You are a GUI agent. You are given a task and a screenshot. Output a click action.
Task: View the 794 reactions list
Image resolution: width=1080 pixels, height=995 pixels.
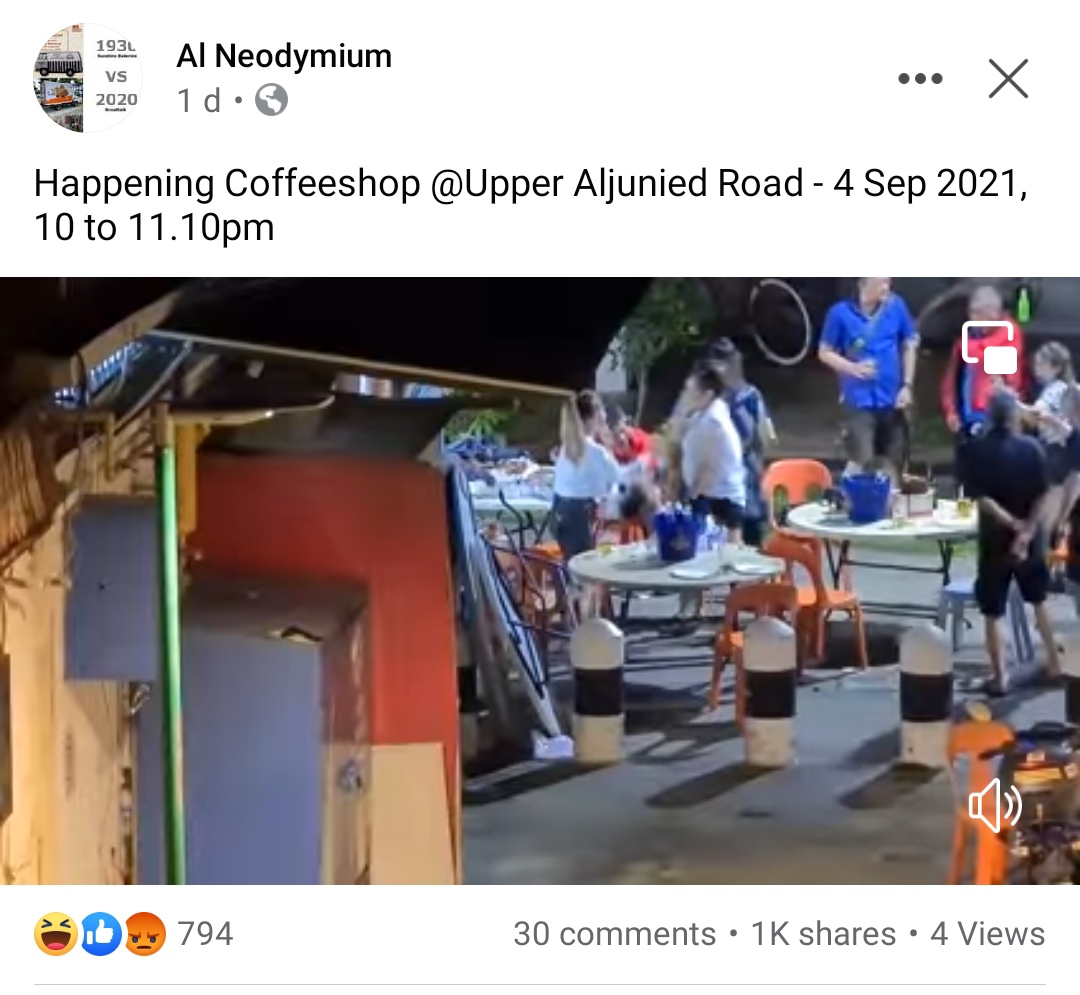pos(205,934)
